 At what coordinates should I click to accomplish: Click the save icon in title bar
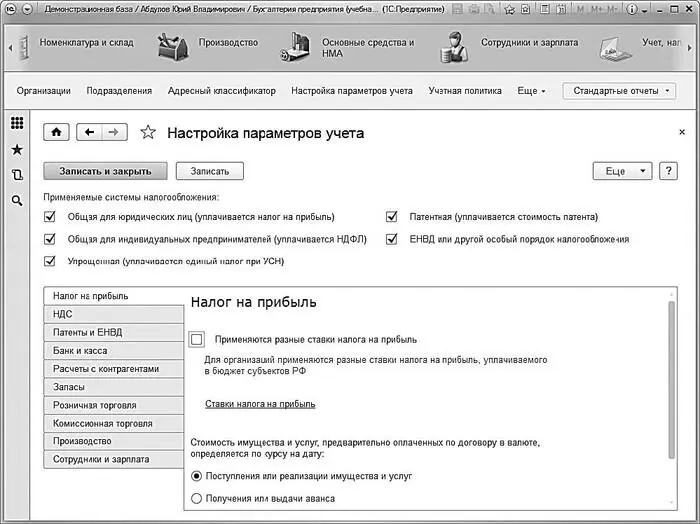pyautogui.click(x=457, y=9)
